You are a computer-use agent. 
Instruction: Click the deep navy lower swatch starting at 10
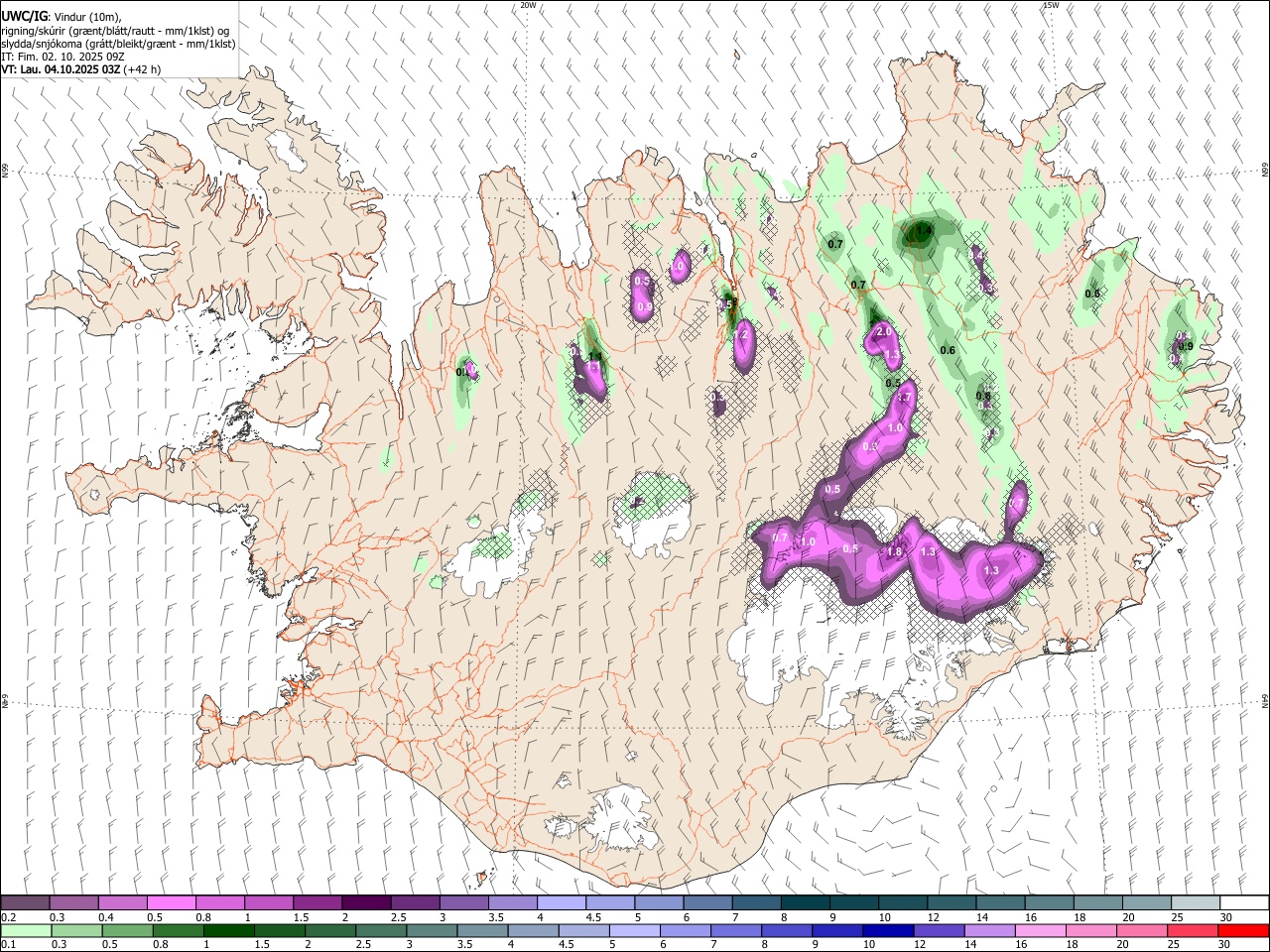(888, 930)
